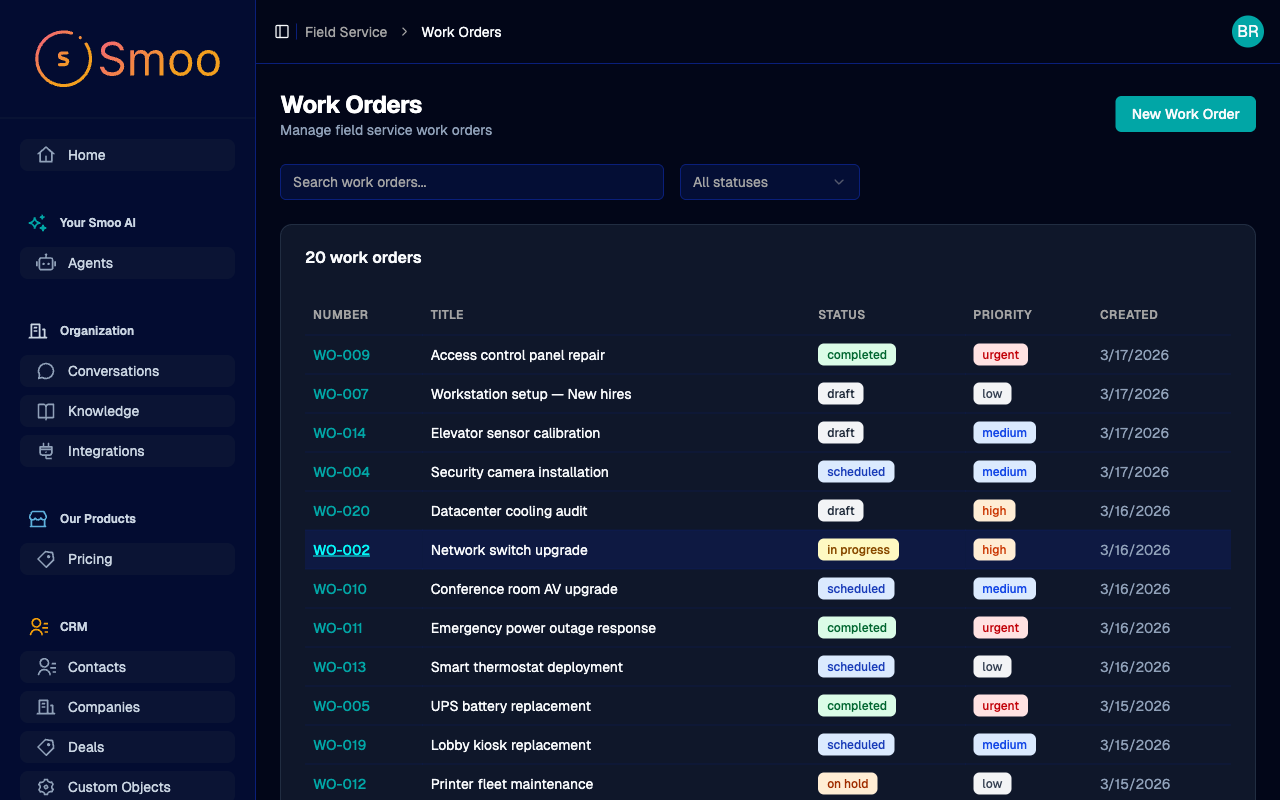Go to Field Service breadcrumb
1280x800 pixels.
346,32
